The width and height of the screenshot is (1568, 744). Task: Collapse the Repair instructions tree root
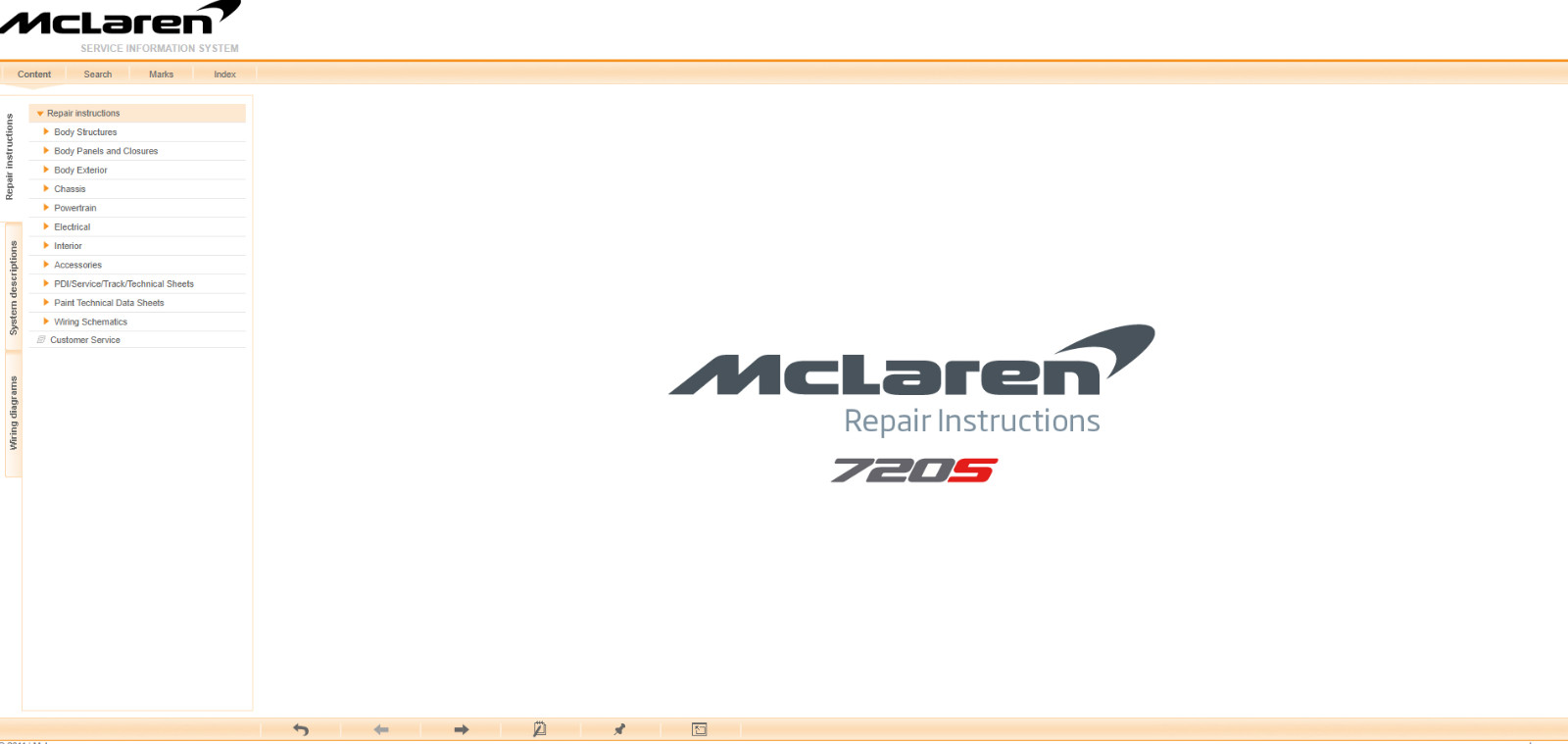pyautogui.click(x=40, y=114)
